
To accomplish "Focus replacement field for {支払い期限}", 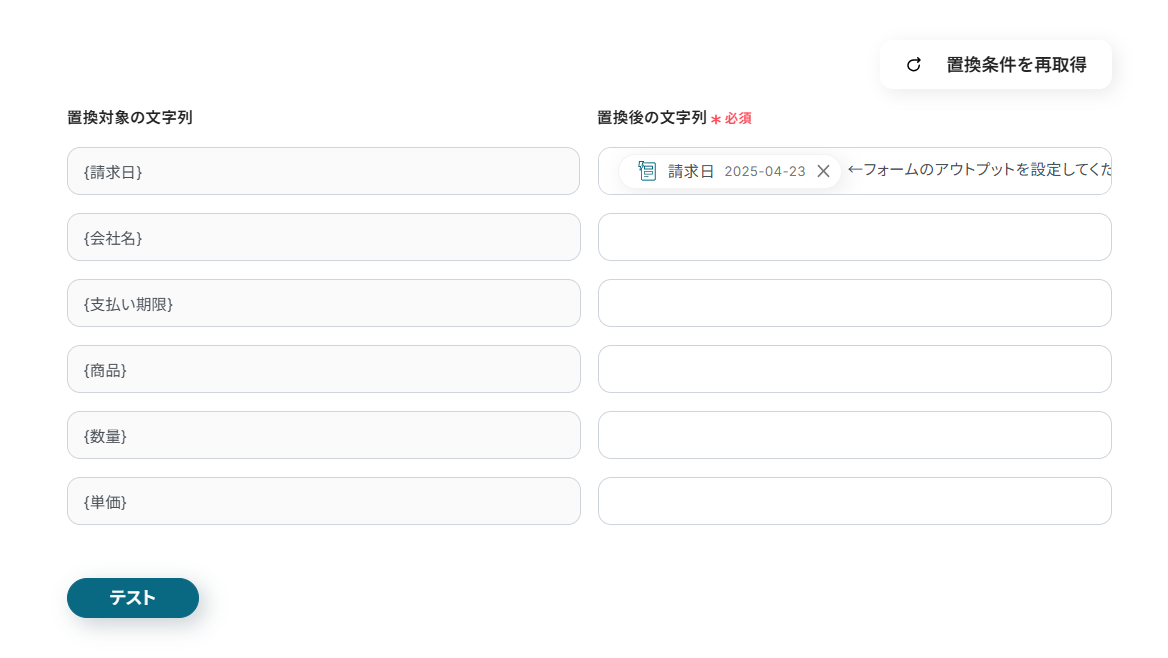I will click(x=854, y=303).
